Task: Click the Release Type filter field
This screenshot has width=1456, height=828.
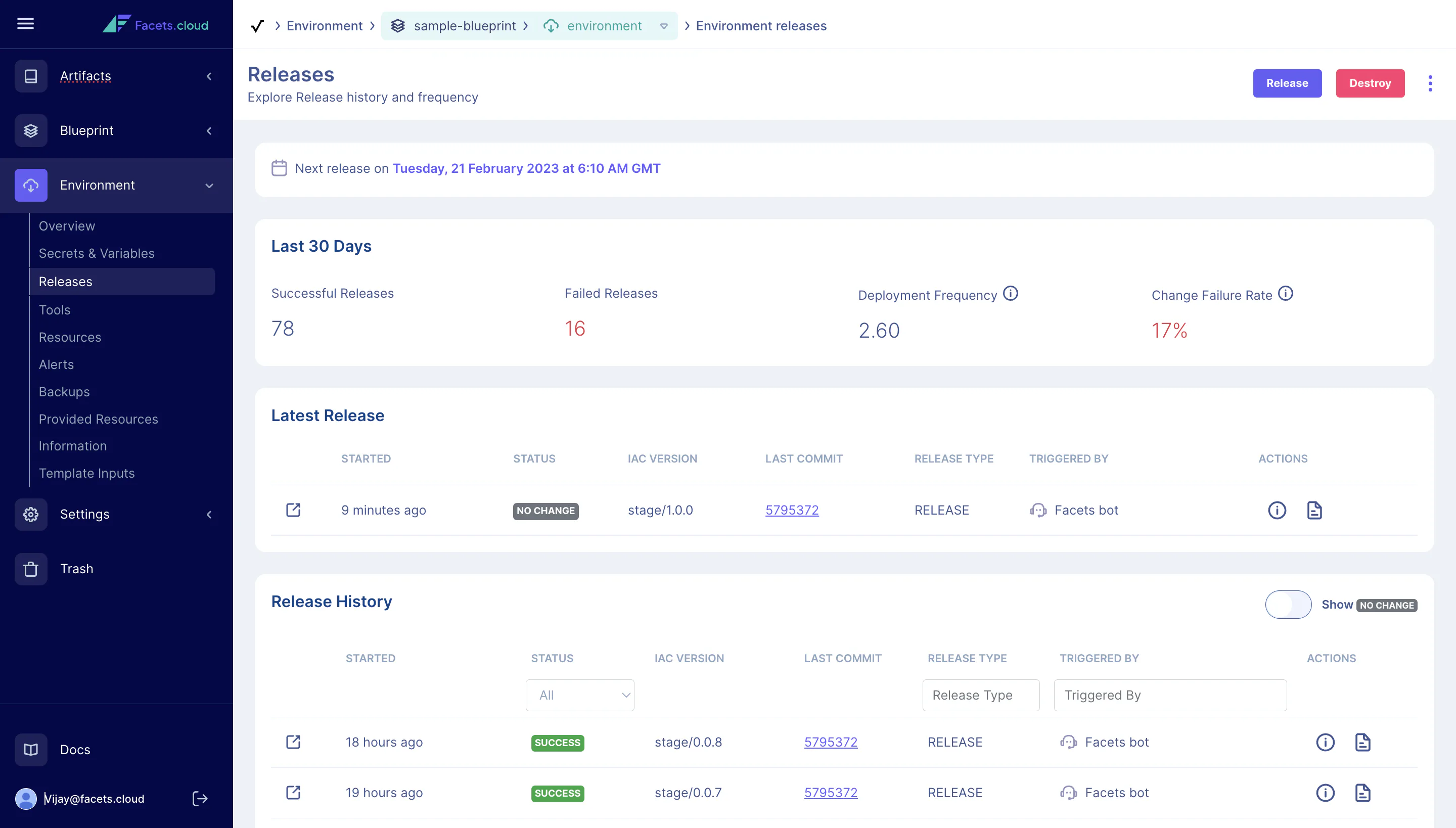Action: (x=981, y=695)
